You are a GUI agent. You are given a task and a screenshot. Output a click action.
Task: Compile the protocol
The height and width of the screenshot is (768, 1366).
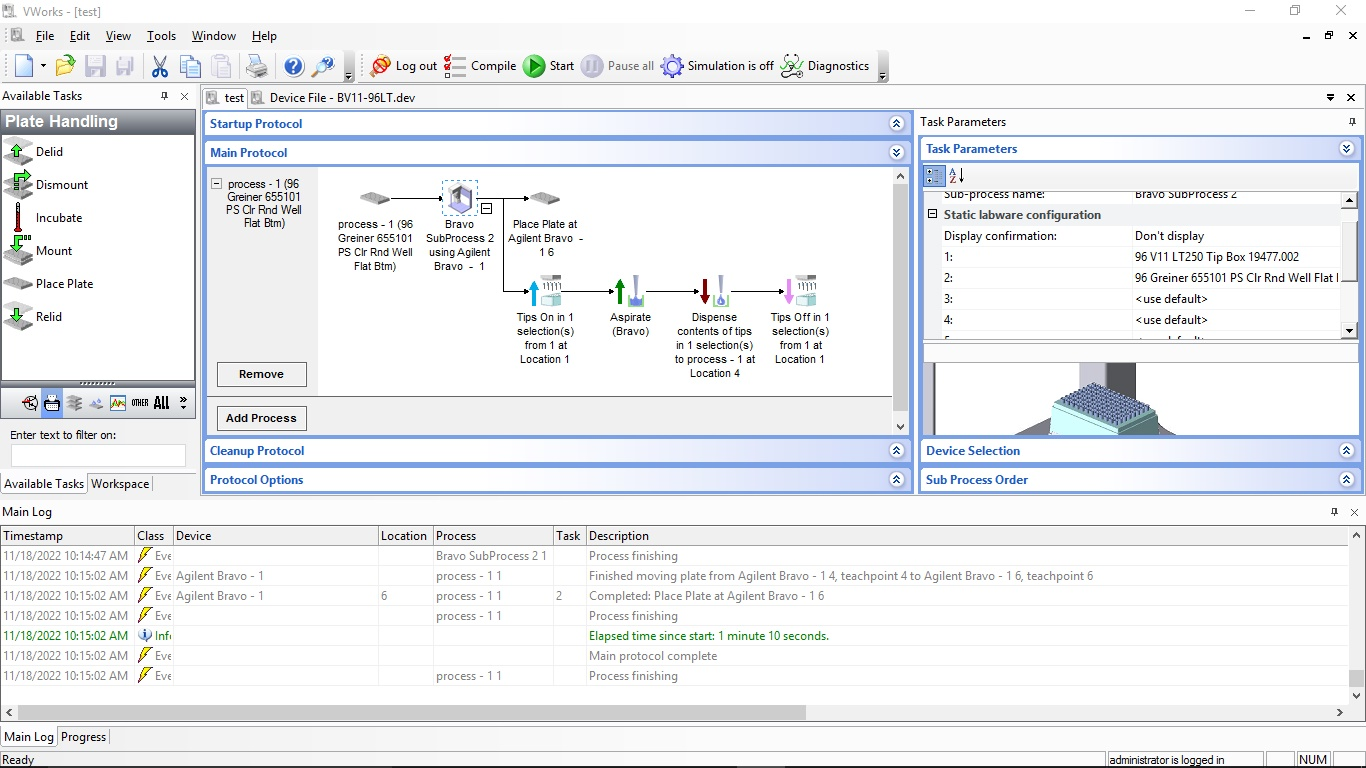480,66
